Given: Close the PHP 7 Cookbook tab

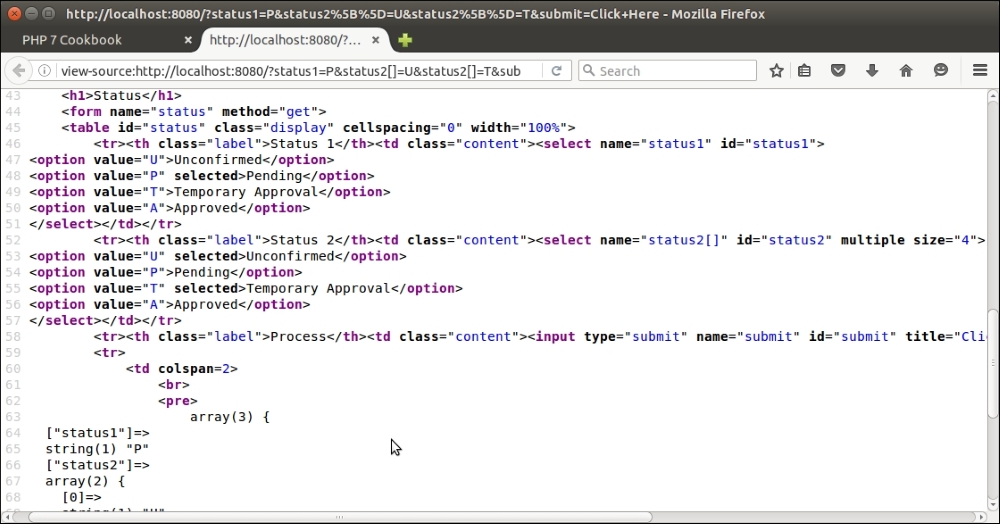Looking at the screenshot, I should click(188, 40).
